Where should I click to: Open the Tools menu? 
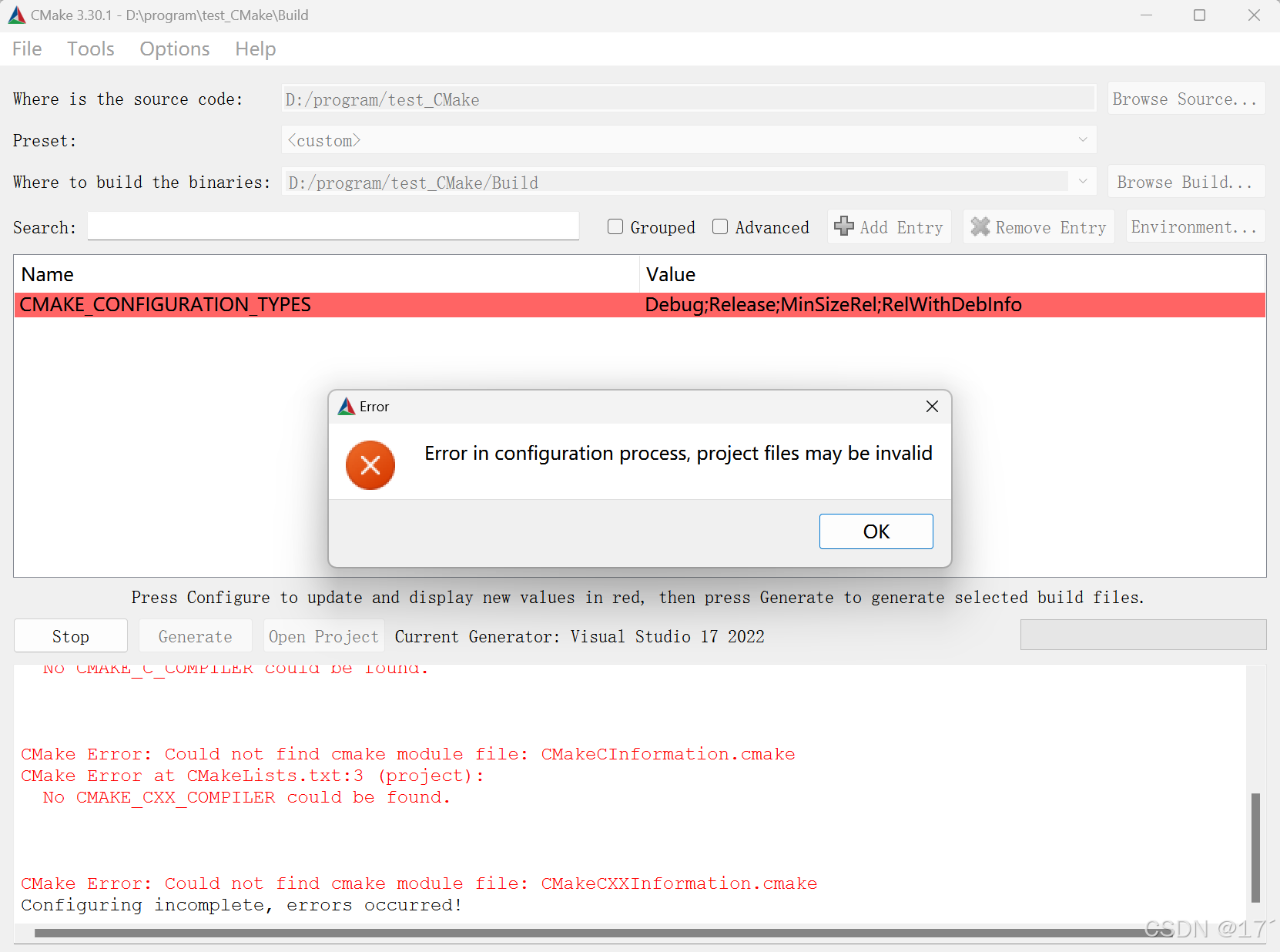click(x=91, y=49)
